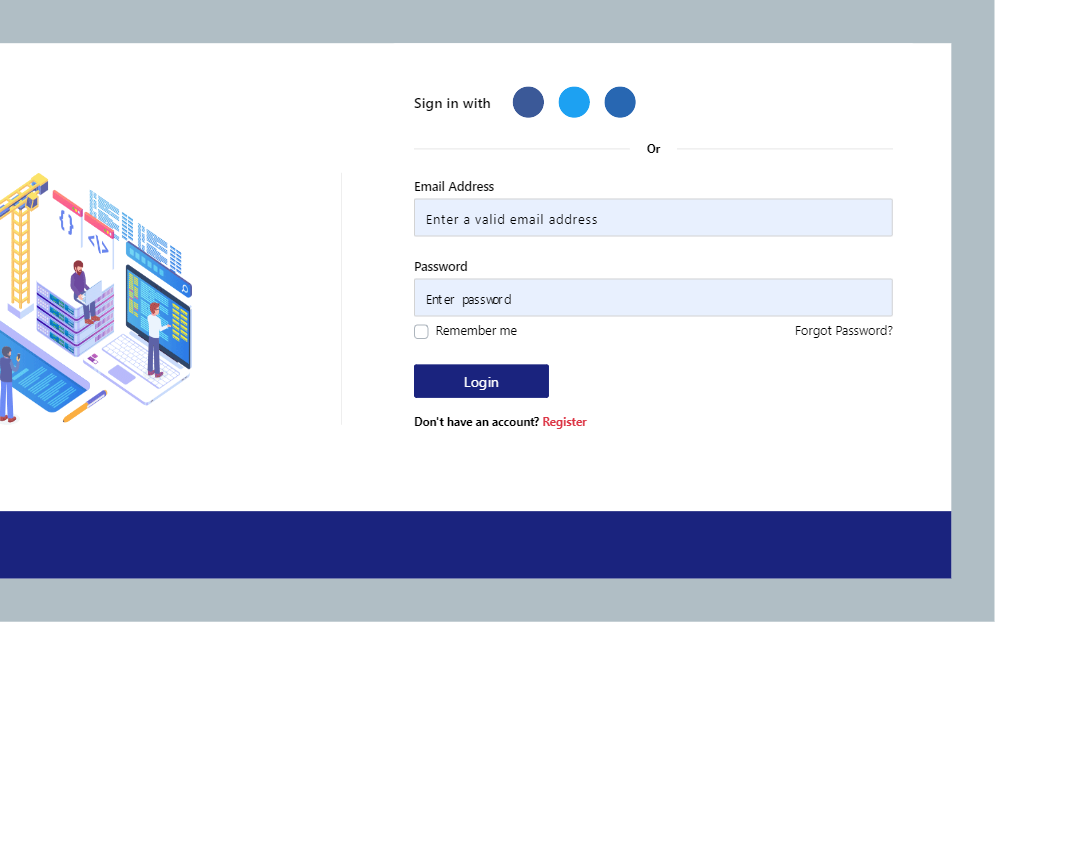Click the orange pen in the illustration
Screen dimensions: 1079x856
85,405
